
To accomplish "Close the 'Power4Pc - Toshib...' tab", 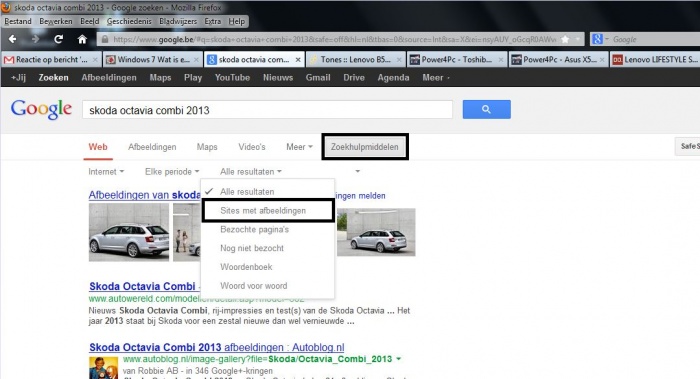I will (x=500, y=59).
